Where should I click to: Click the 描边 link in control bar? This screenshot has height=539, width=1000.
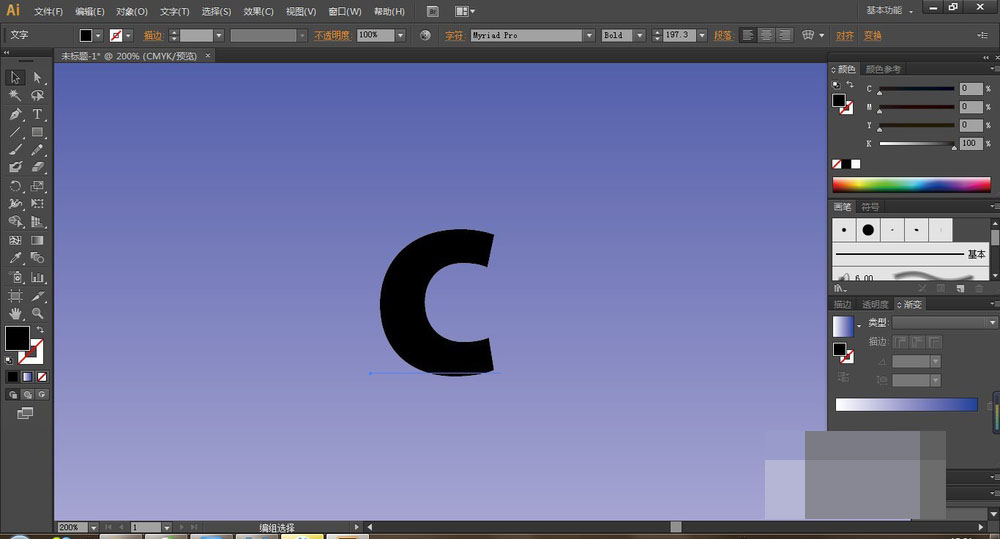[153, 36]
